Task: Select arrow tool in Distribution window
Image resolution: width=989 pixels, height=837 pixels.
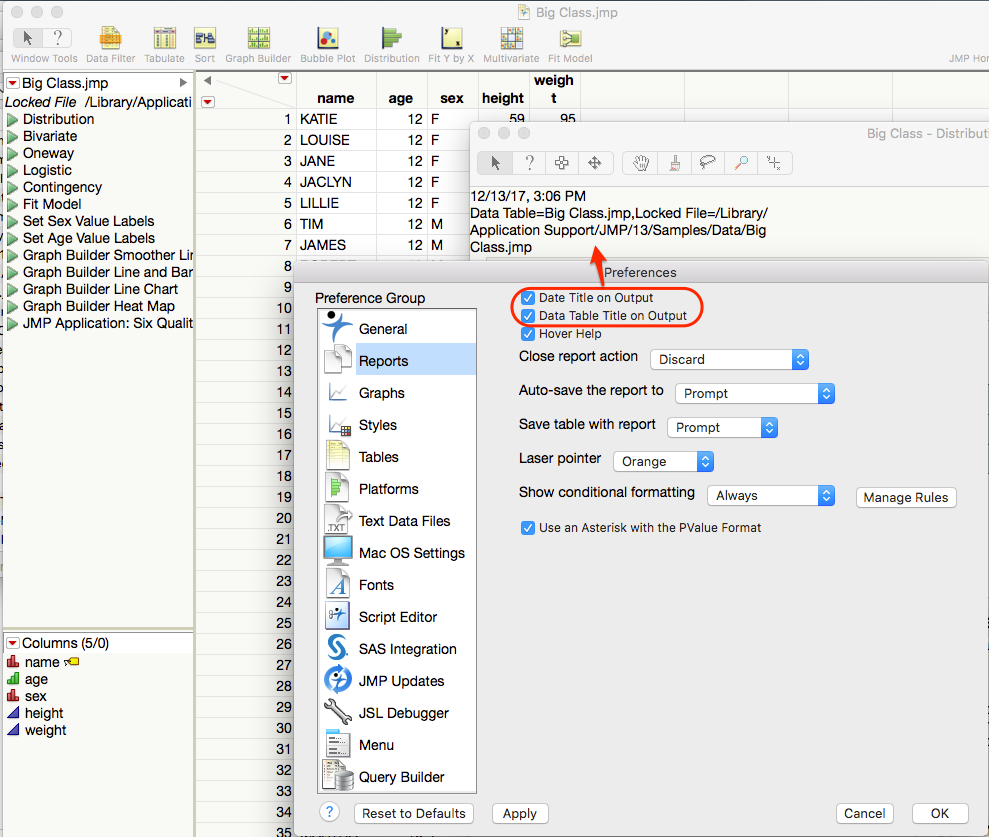Action: 495,163
